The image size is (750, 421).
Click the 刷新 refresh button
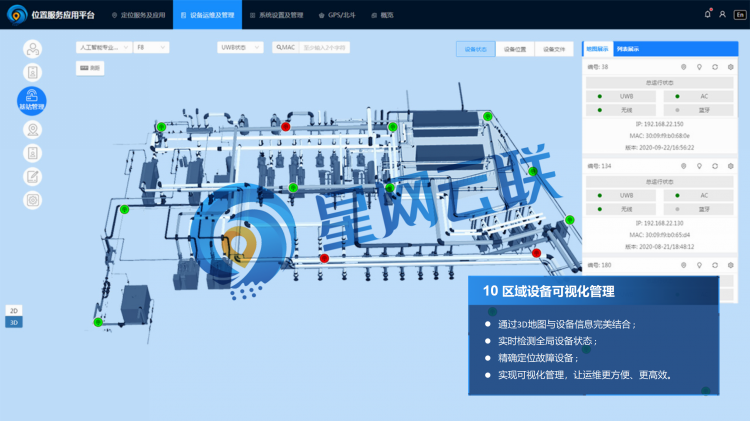90,68
